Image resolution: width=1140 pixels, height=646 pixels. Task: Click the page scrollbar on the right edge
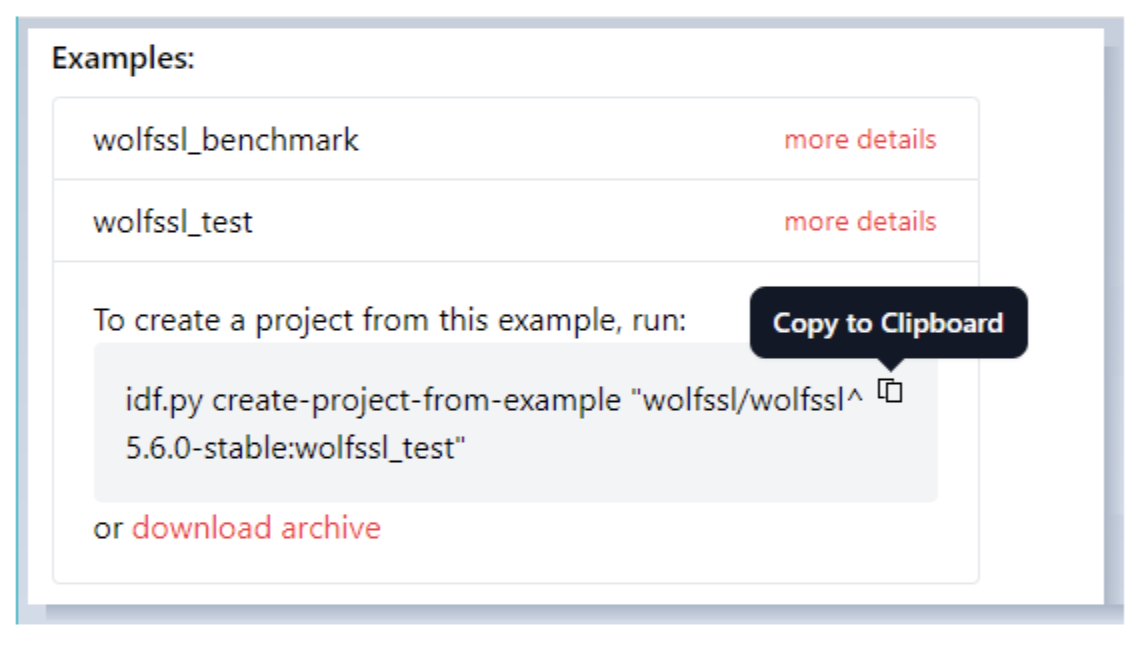(x=1113, y=300)
